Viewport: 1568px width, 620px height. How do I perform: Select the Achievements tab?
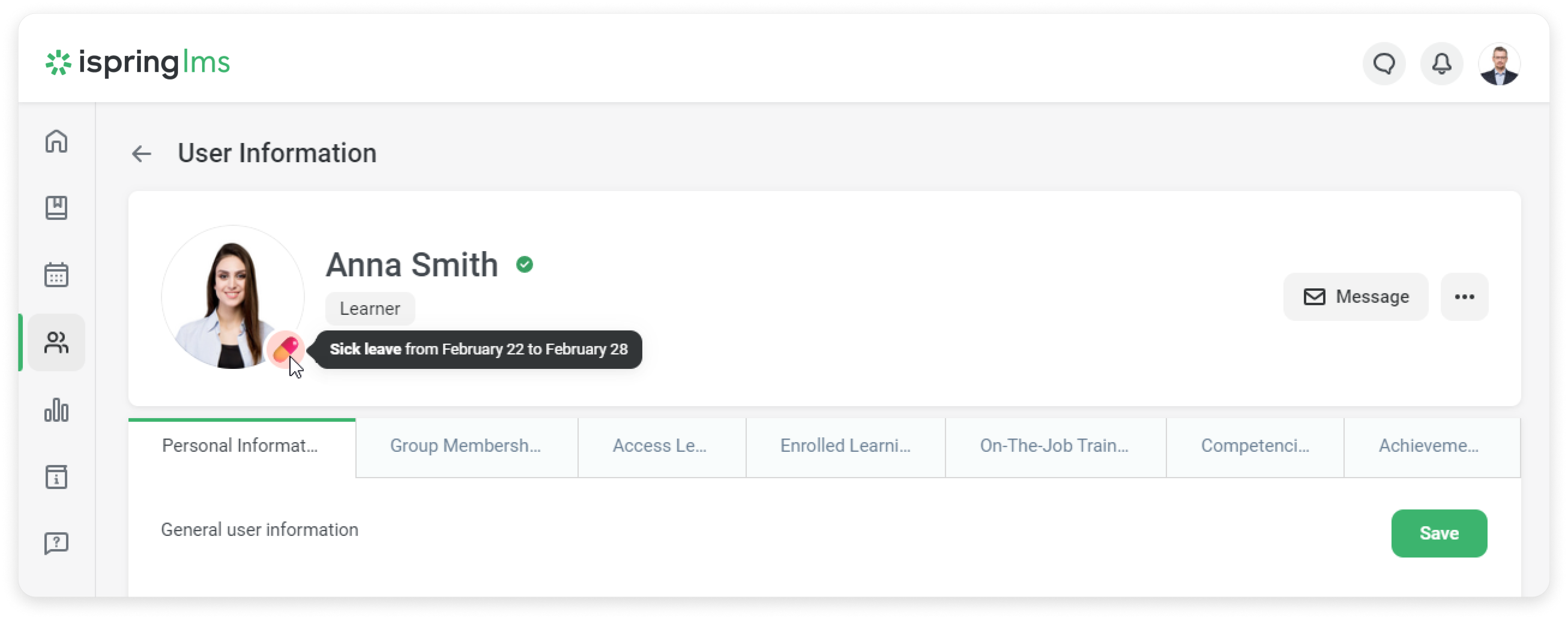(1428, 446)
